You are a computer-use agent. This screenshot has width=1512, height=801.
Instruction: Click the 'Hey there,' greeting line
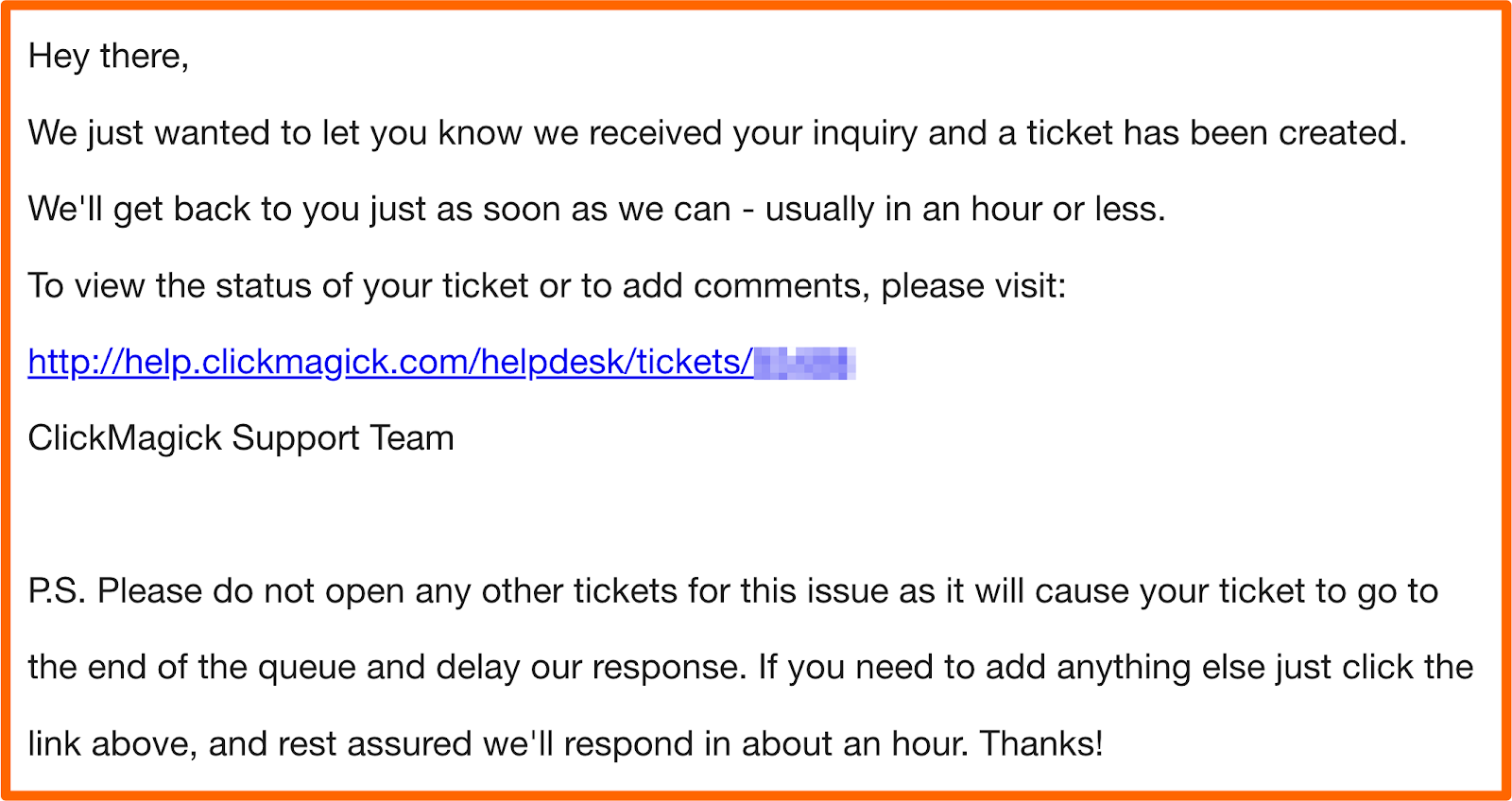pyautogui.click(x=109, y=57)
